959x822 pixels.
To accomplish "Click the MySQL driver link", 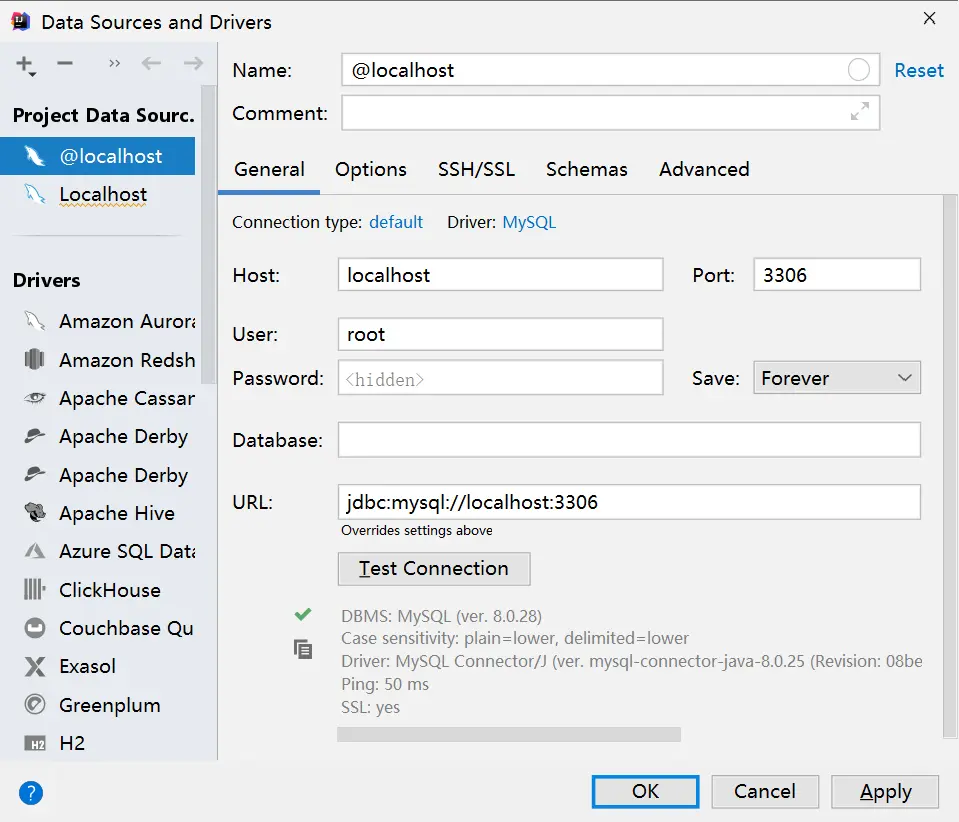I will pyautogui.click(x=529, y=222).
